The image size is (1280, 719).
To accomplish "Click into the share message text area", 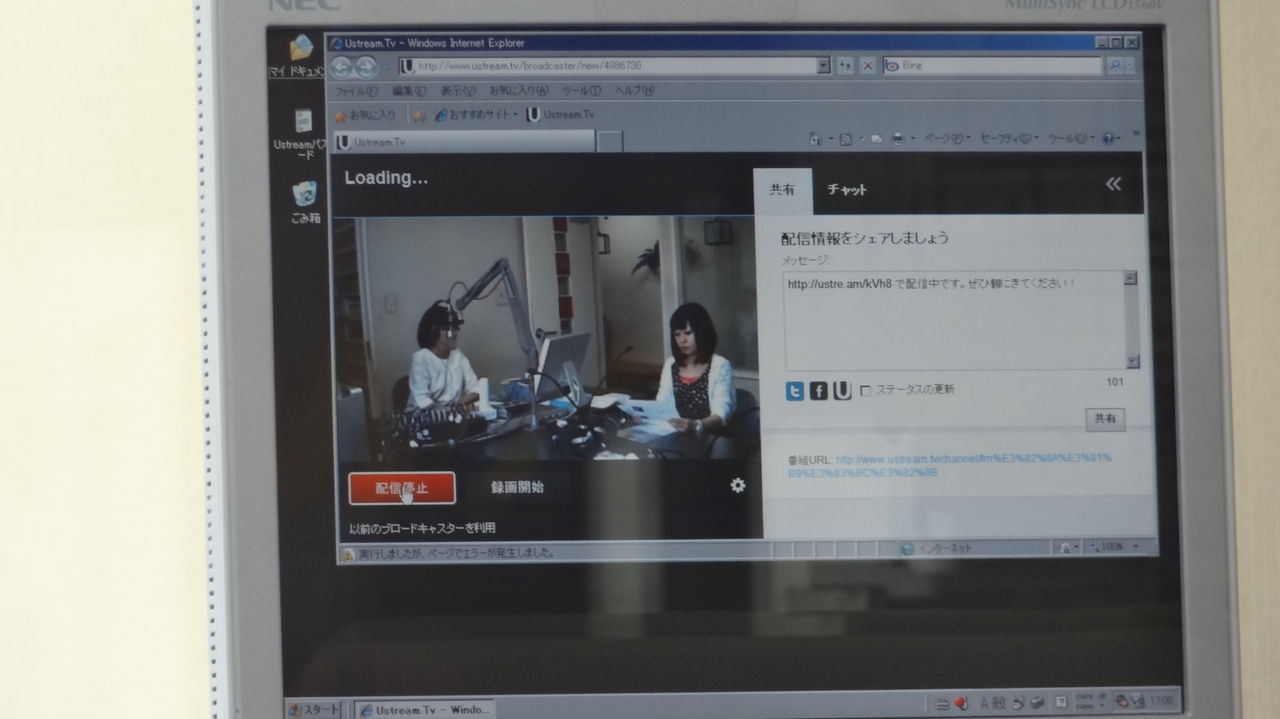I will 955,321.
